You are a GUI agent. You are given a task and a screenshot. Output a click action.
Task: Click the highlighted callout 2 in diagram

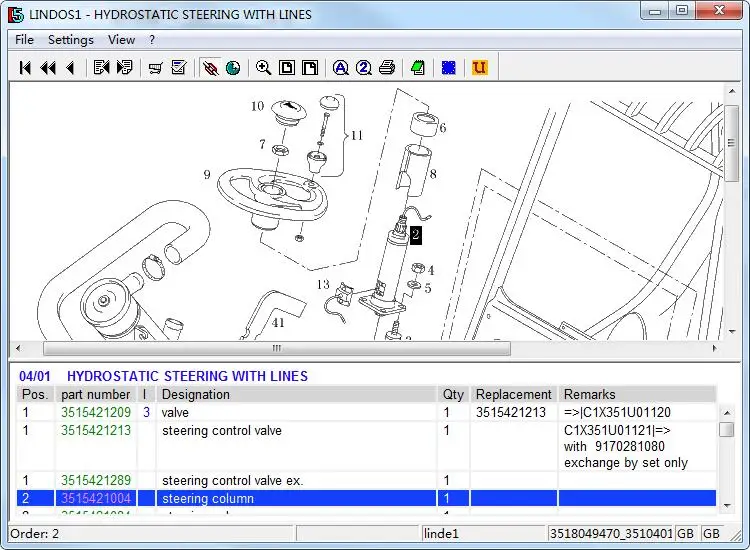(416, 235)
